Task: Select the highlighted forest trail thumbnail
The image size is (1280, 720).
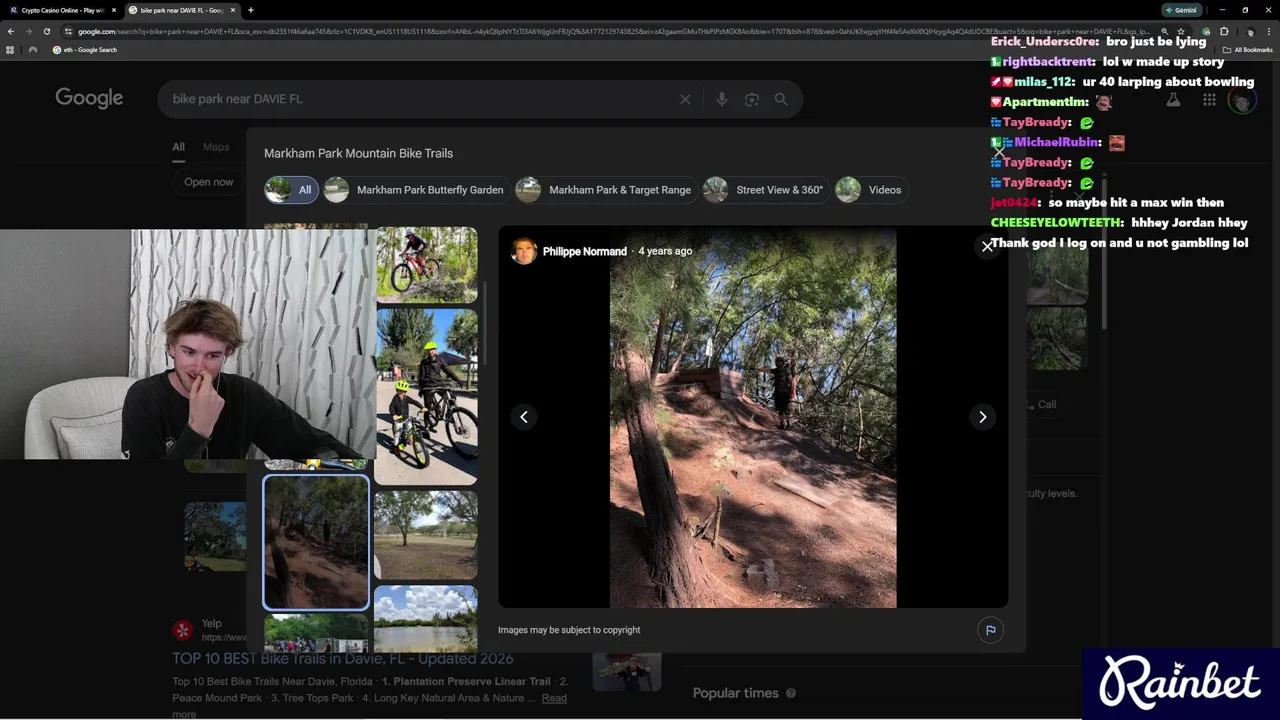Action: (316, 542)
